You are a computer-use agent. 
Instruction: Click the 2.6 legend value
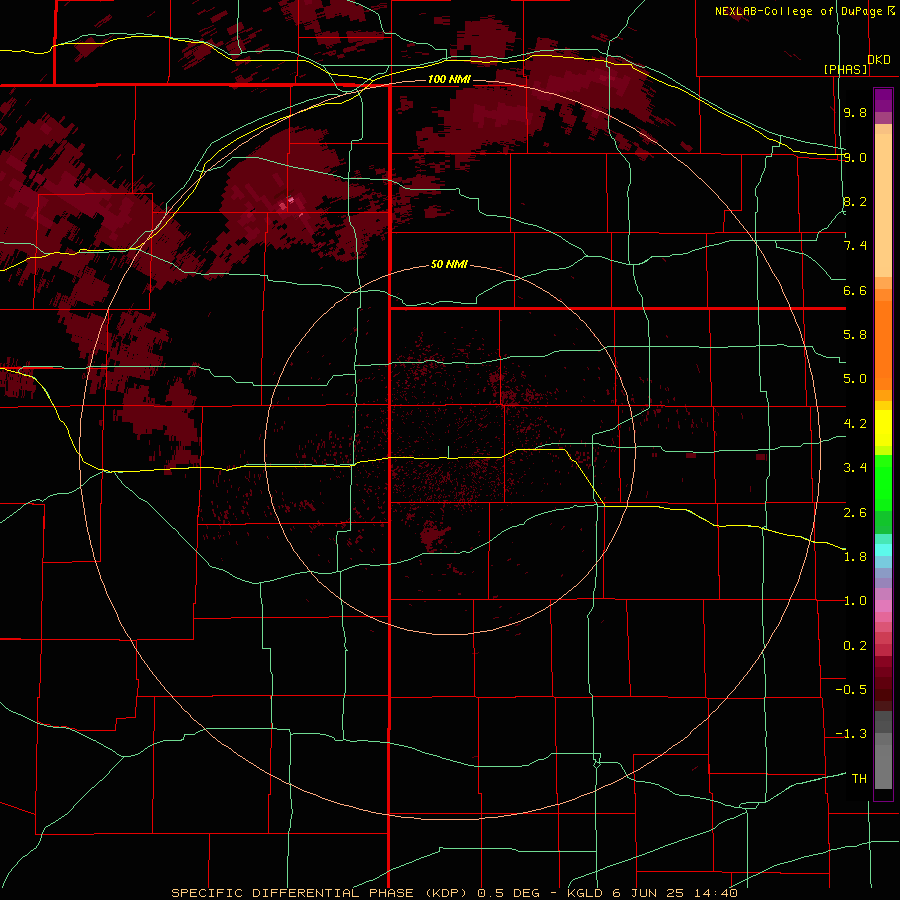point(855,513)
